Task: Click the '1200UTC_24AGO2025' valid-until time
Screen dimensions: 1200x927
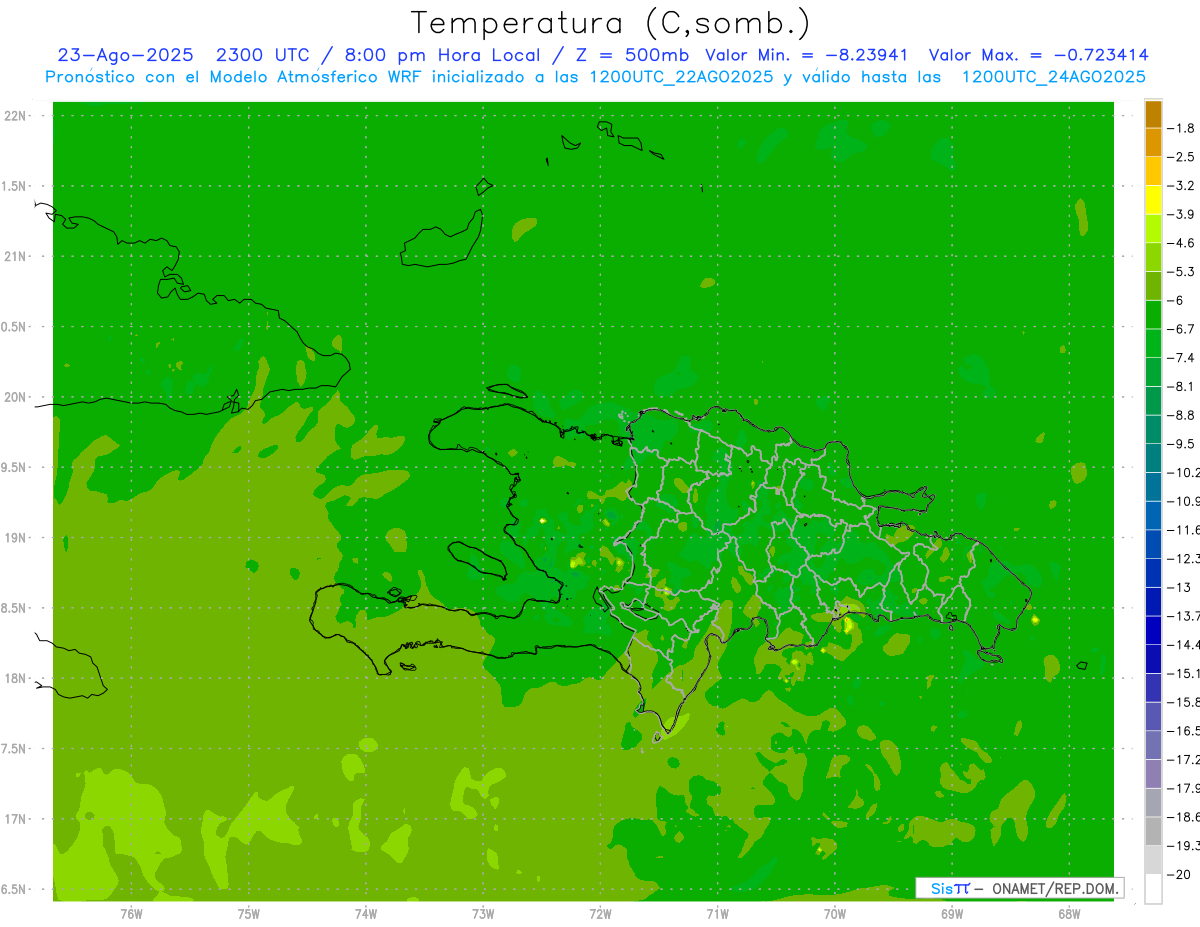Action: coord(1053,77)
